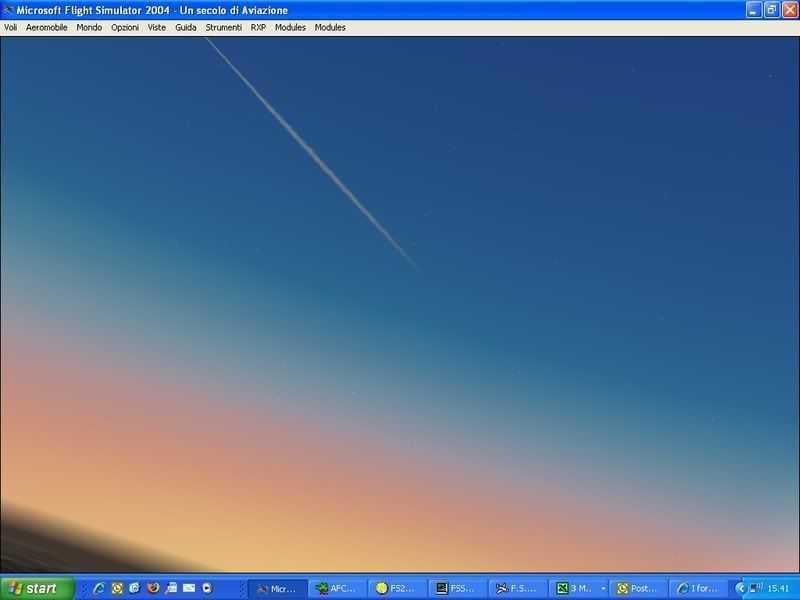
Task: Open the Voli menu
Action: pyautogui.click(x=11, y=28)
